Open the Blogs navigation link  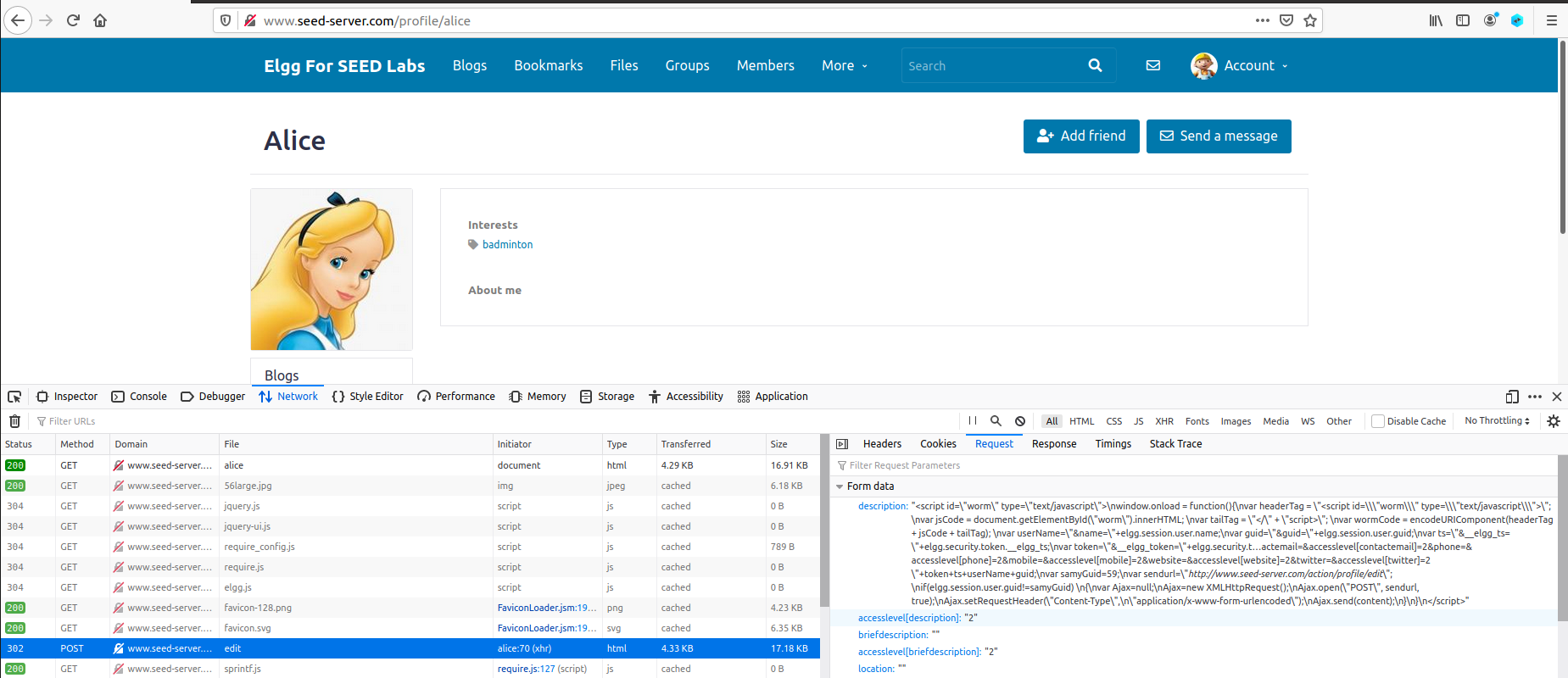point(470,65)
